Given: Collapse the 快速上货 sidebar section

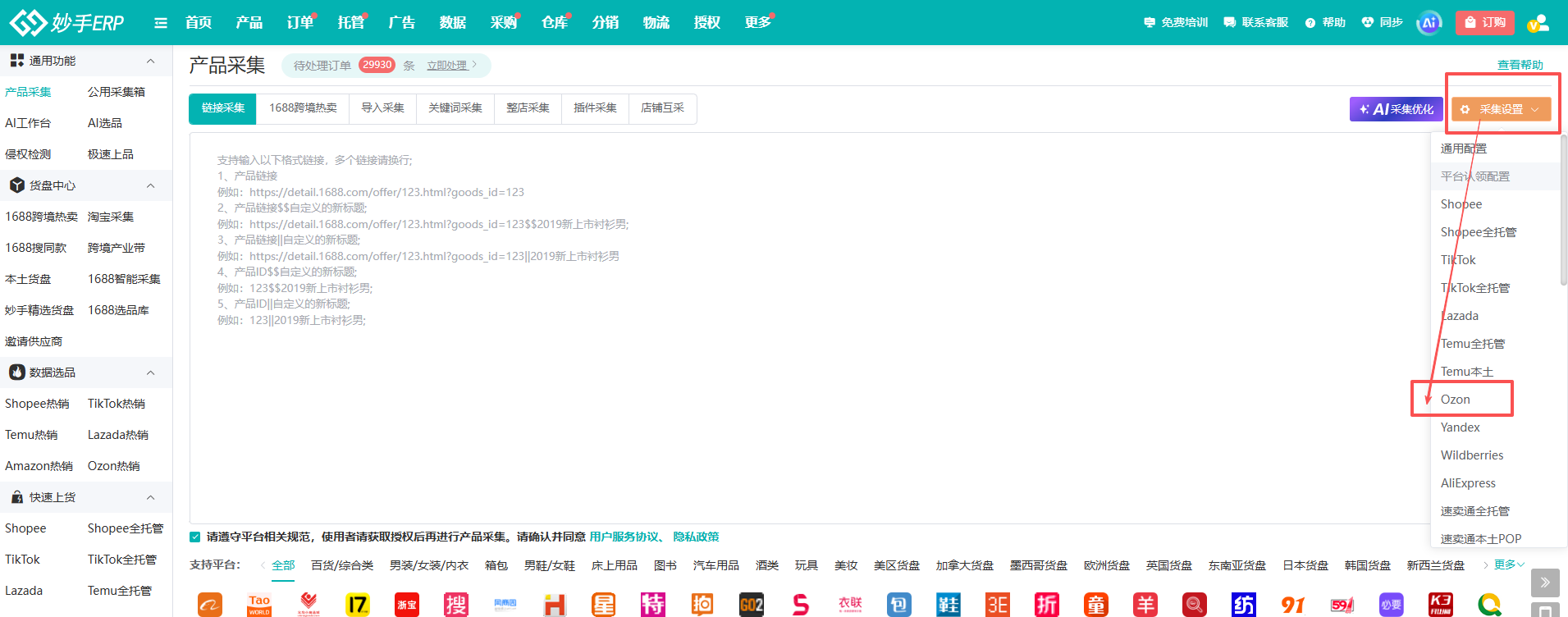Looking at the screenshot, I should [150, 497].
